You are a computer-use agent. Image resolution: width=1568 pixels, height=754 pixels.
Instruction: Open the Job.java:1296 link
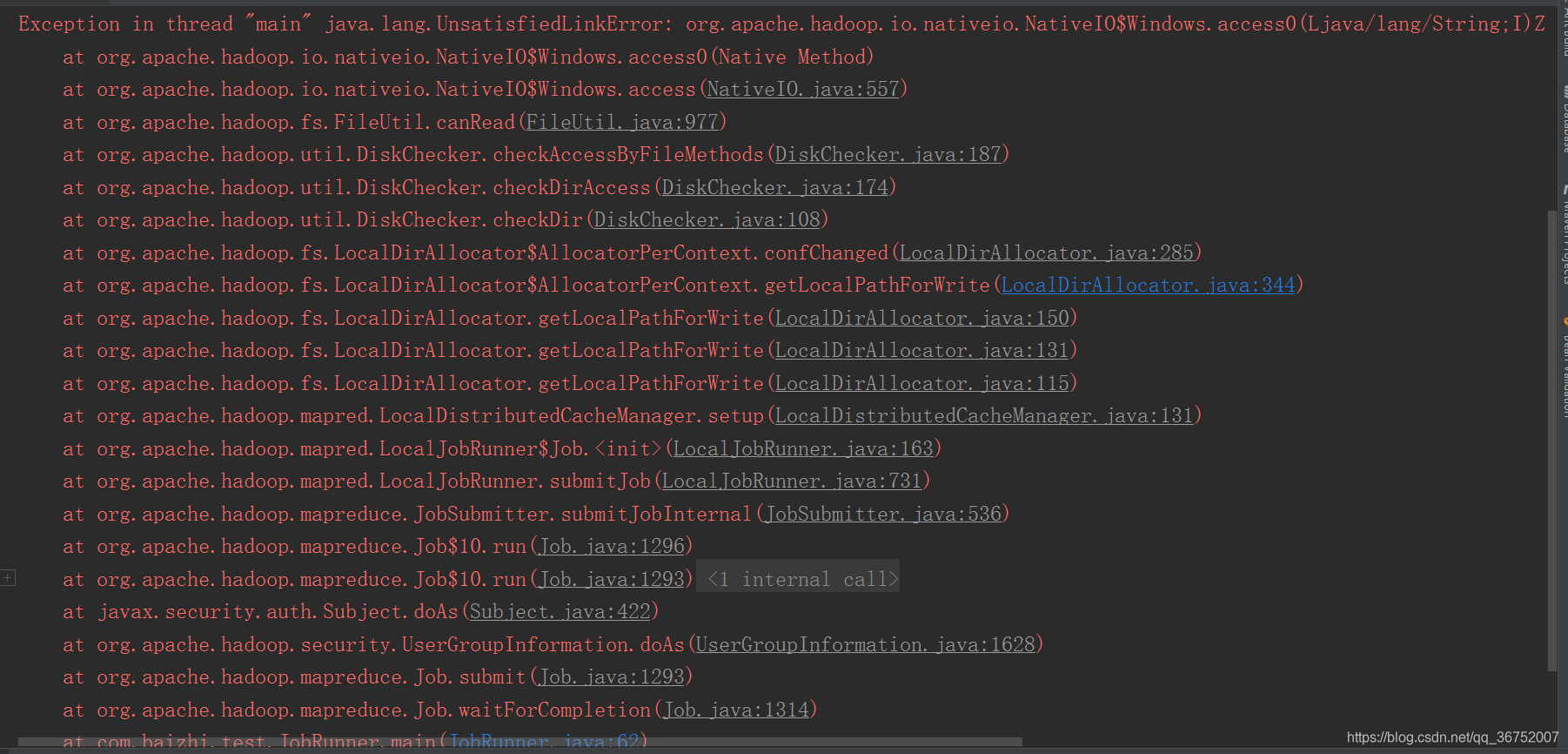pyautogui.click(x=612, y=547)
